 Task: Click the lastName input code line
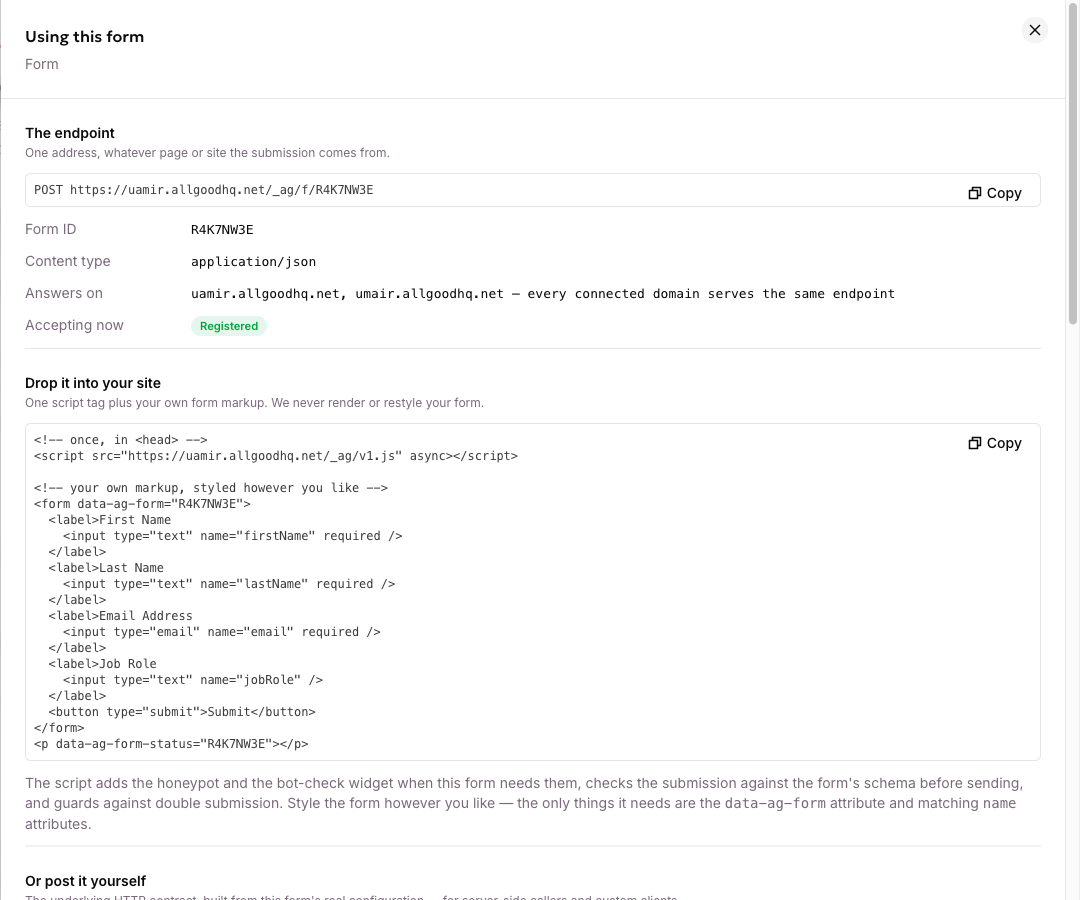click(x=229, y=584)
